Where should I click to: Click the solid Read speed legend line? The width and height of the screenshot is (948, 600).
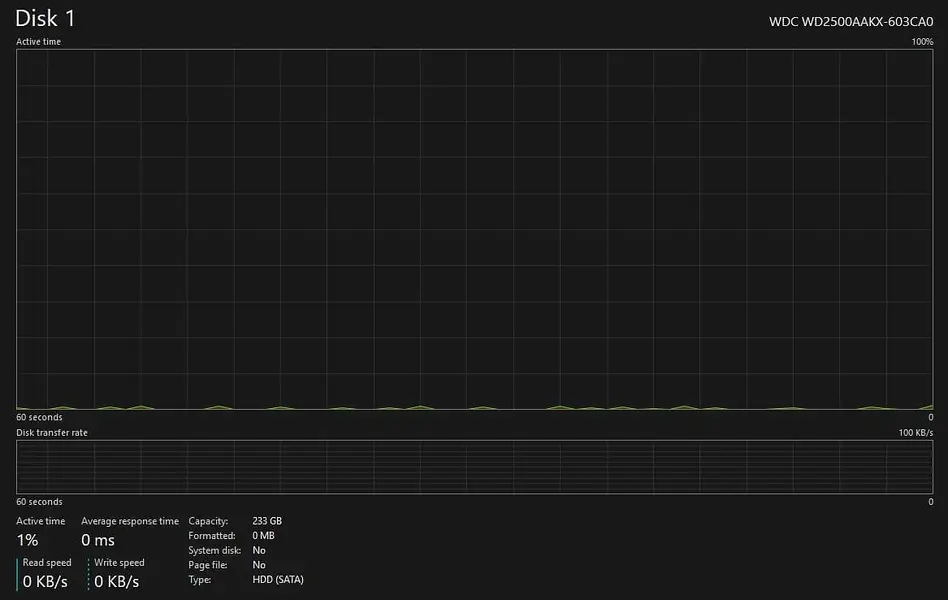click(18, 574)
